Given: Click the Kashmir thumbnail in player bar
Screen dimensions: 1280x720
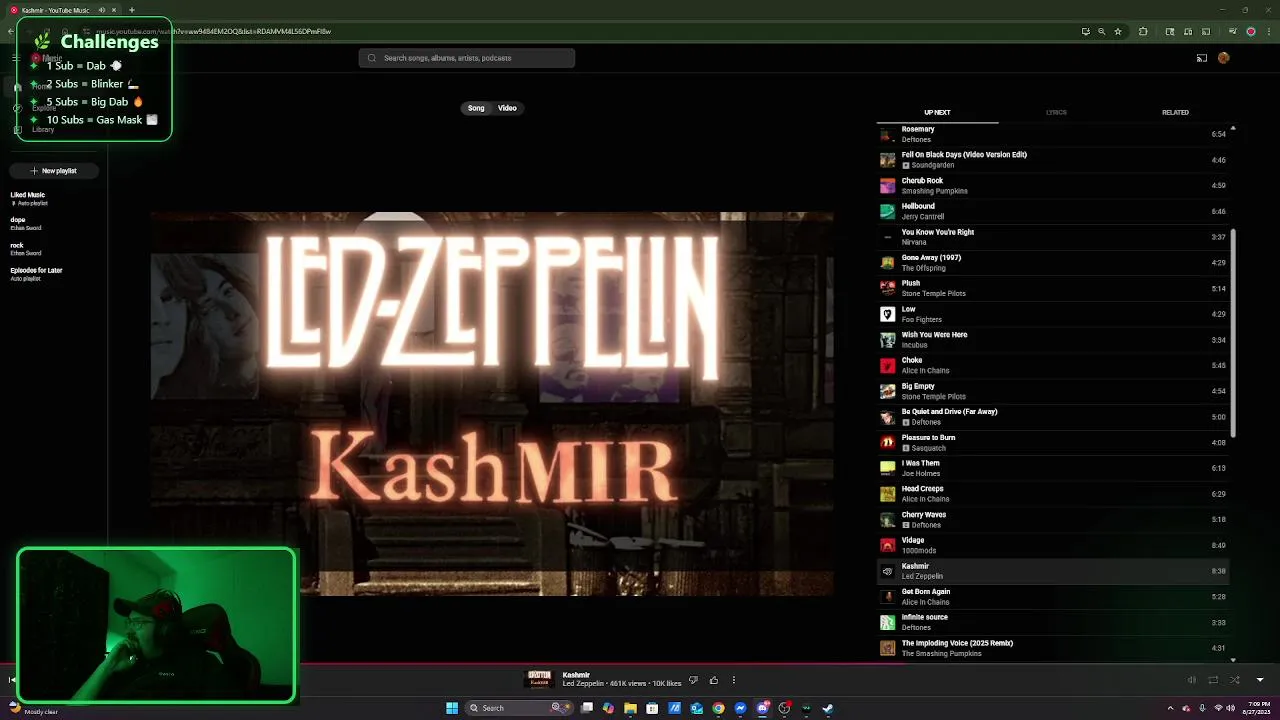Looking at the screenshot, I should pos(539,680).
